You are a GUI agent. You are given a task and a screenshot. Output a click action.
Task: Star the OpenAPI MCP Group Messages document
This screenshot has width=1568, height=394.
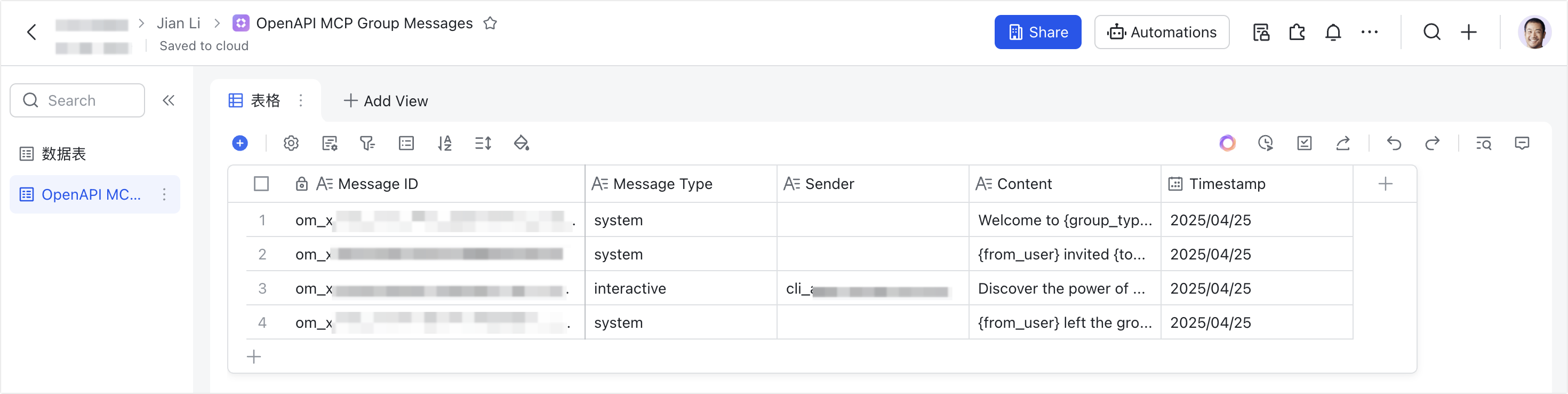click(x=490, y=23)
